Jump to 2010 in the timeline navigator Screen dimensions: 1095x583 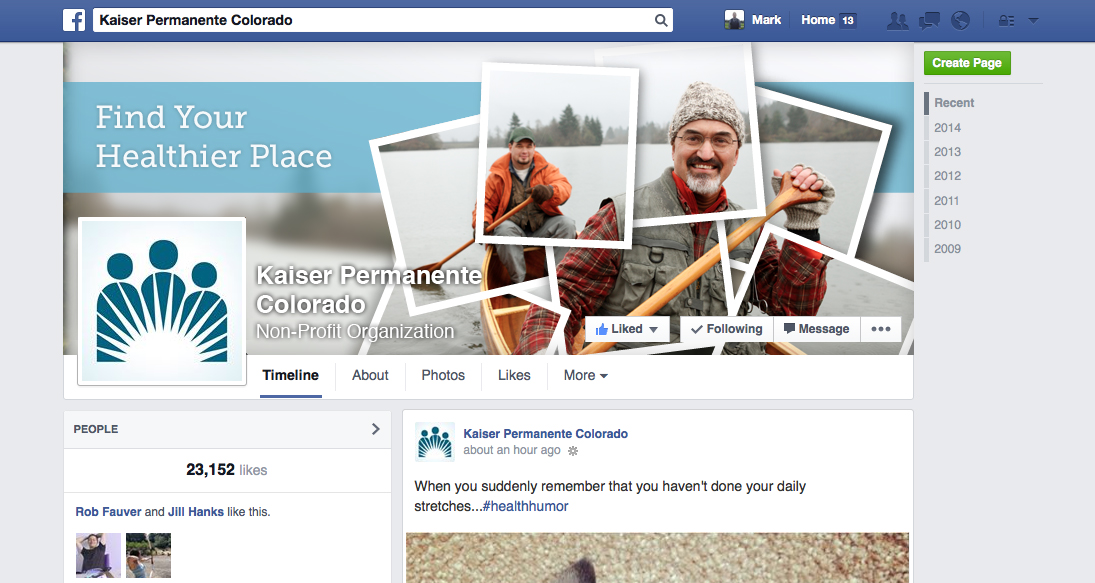(948, 225)
